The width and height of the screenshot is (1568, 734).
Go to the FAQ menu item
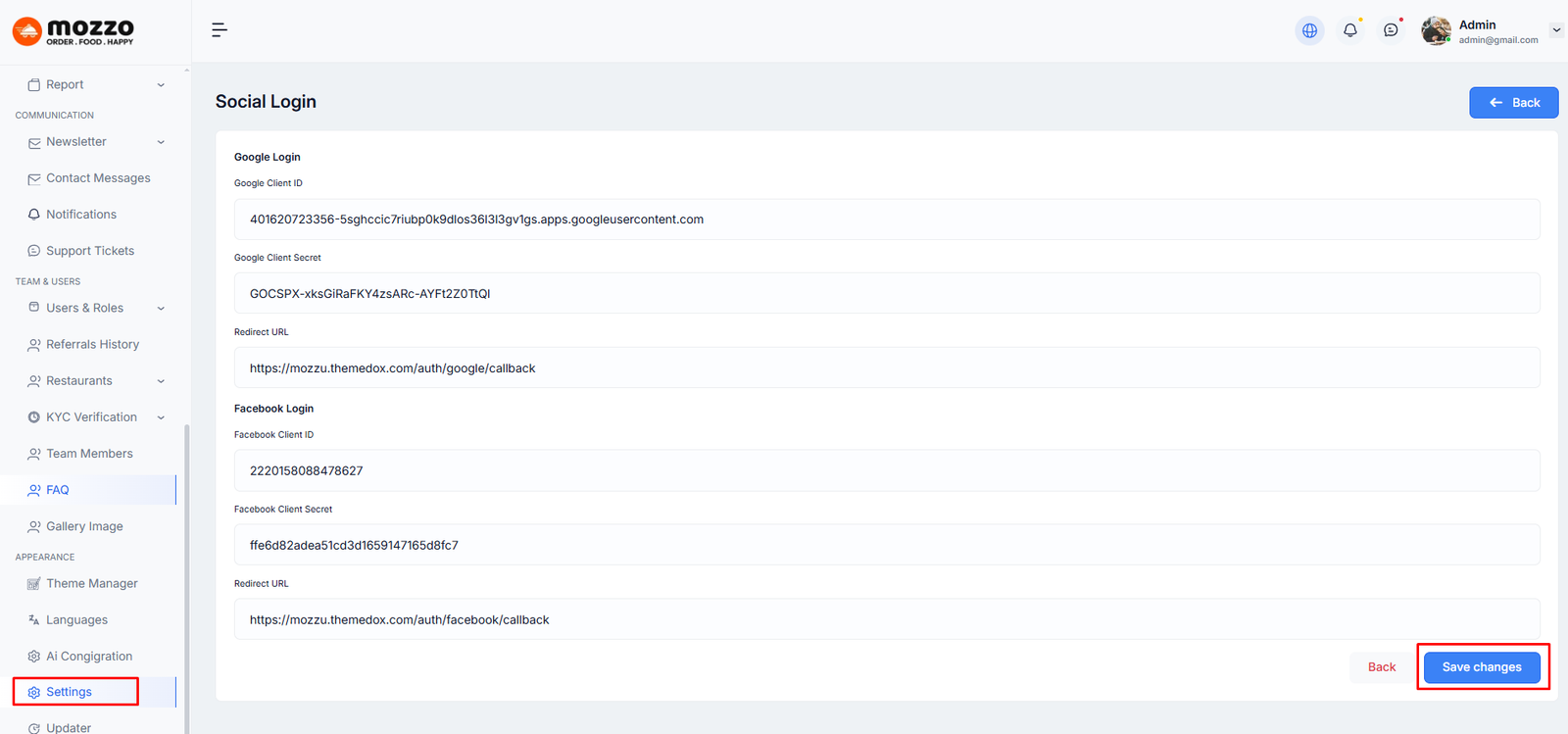58,490
